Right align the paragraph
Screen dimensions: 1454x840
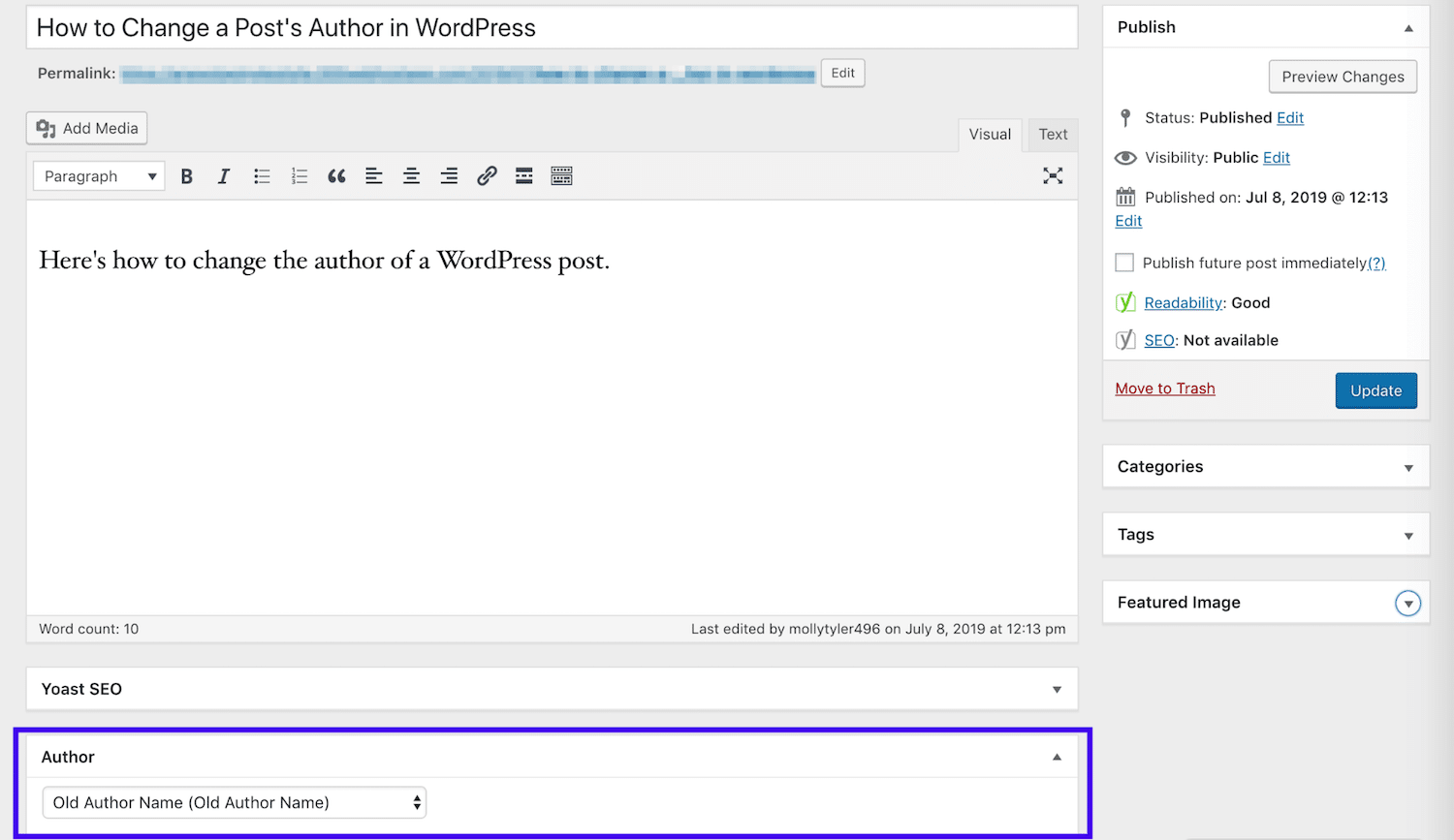tap(448, 175)
